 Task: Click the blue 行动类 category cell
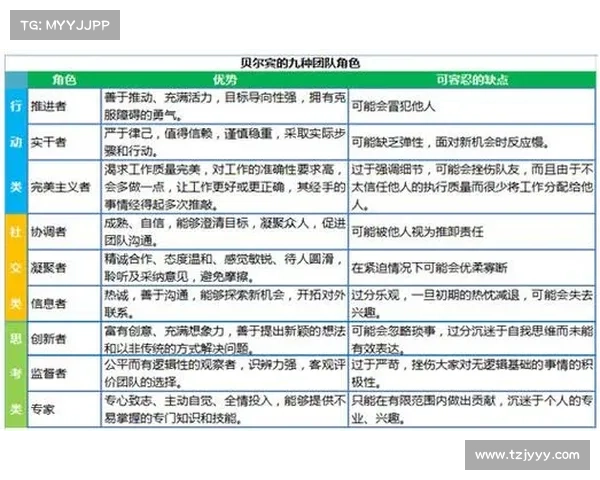(x=16, y=151)
